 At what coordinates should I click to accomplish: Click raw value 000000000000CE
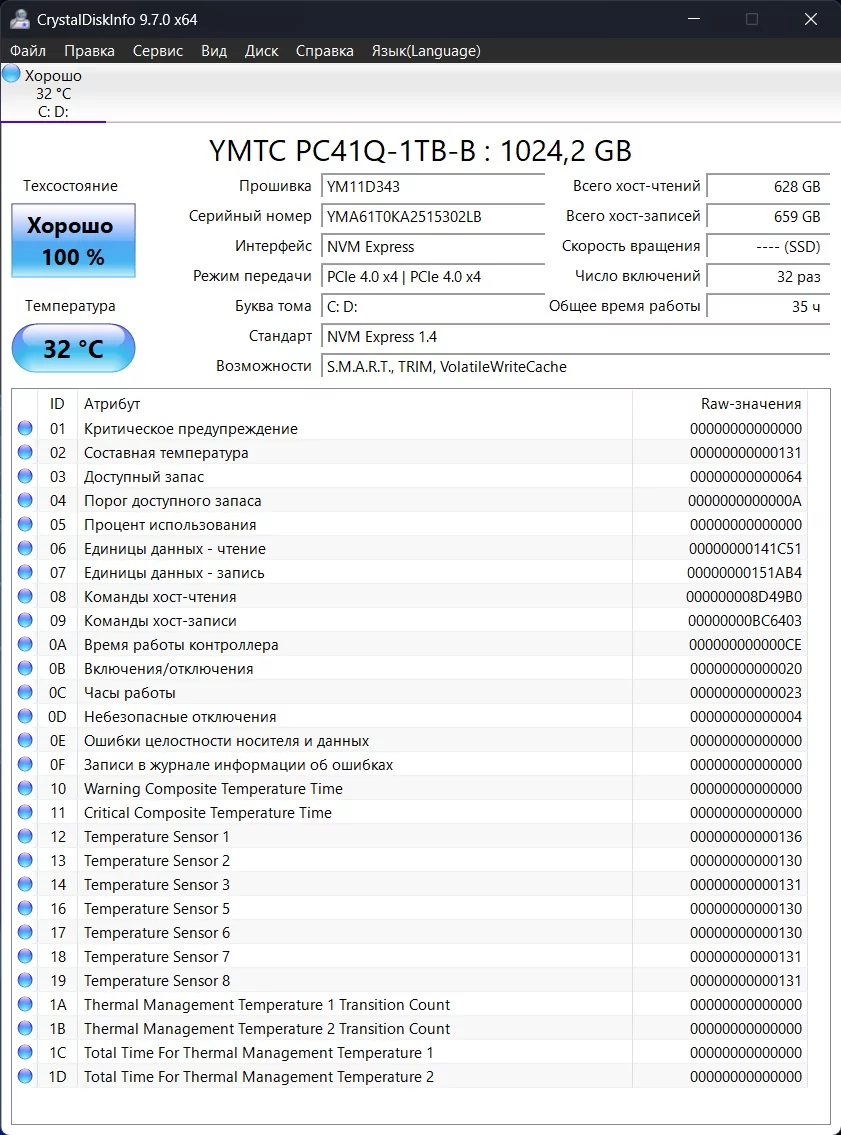[745, 644]
